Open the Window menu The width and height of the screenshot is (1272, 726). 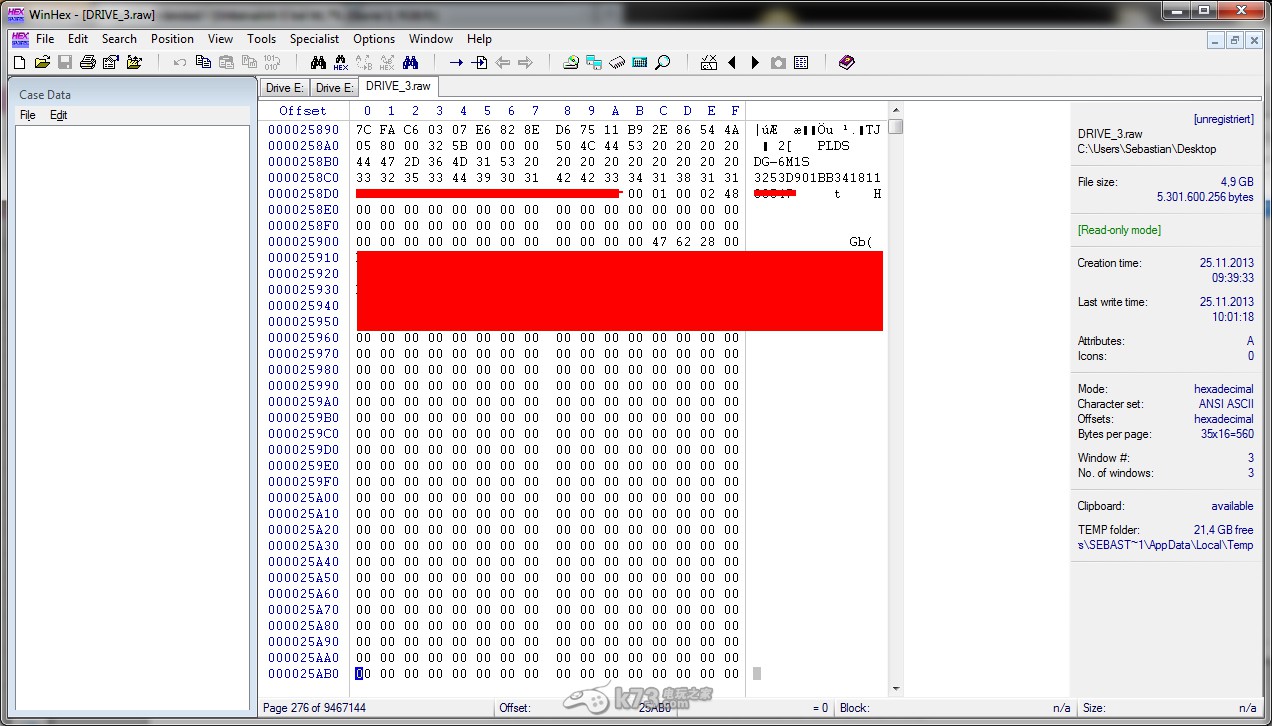coord(431,39)
